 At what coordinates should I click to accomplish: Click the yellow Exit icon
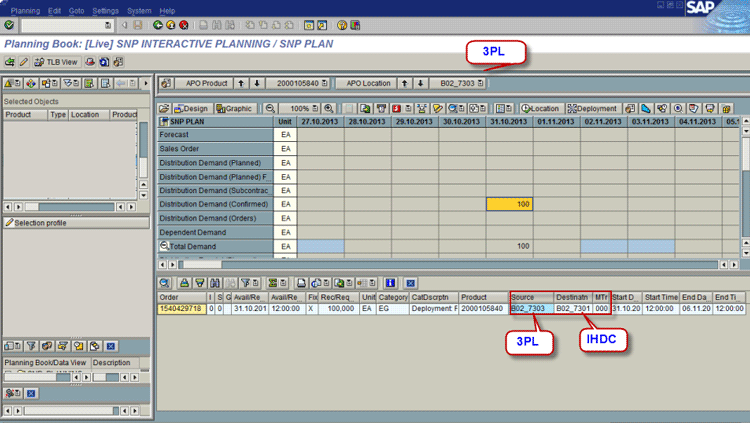171,25
